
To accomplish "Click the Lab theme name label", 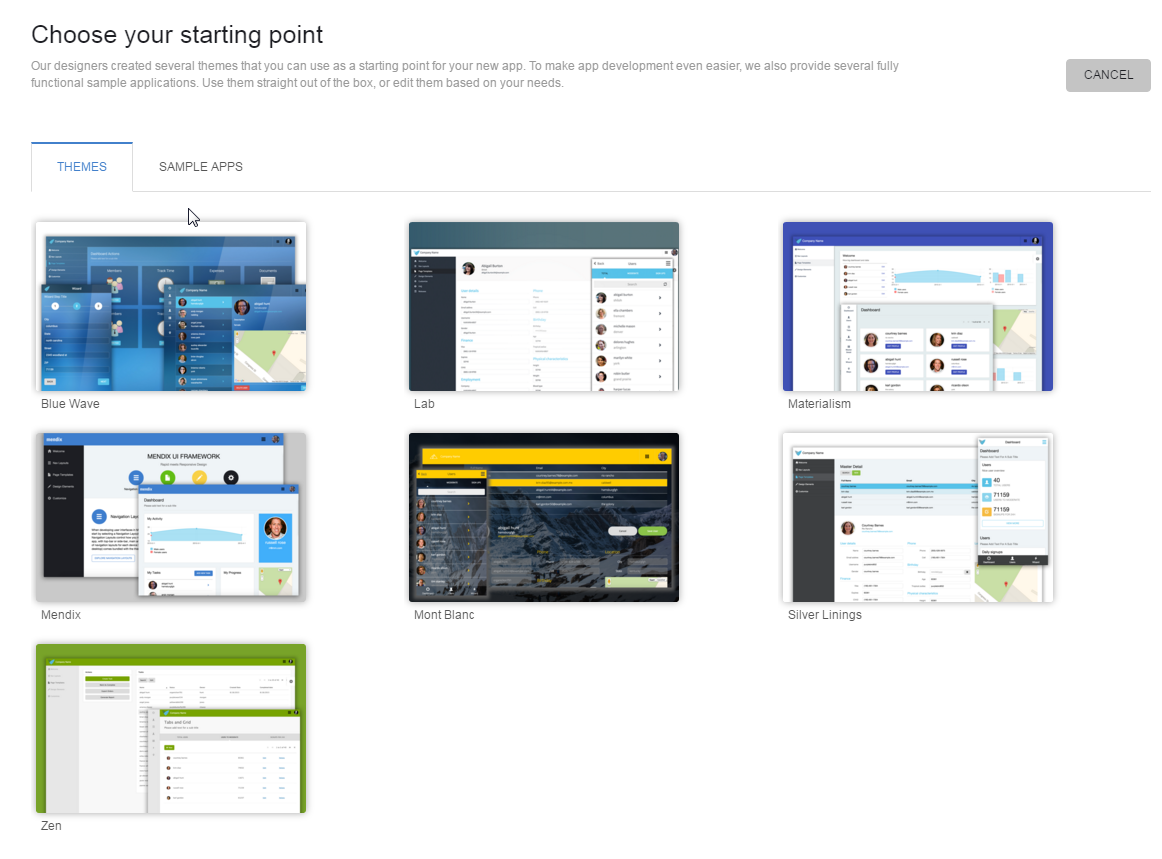I will 424,403.
